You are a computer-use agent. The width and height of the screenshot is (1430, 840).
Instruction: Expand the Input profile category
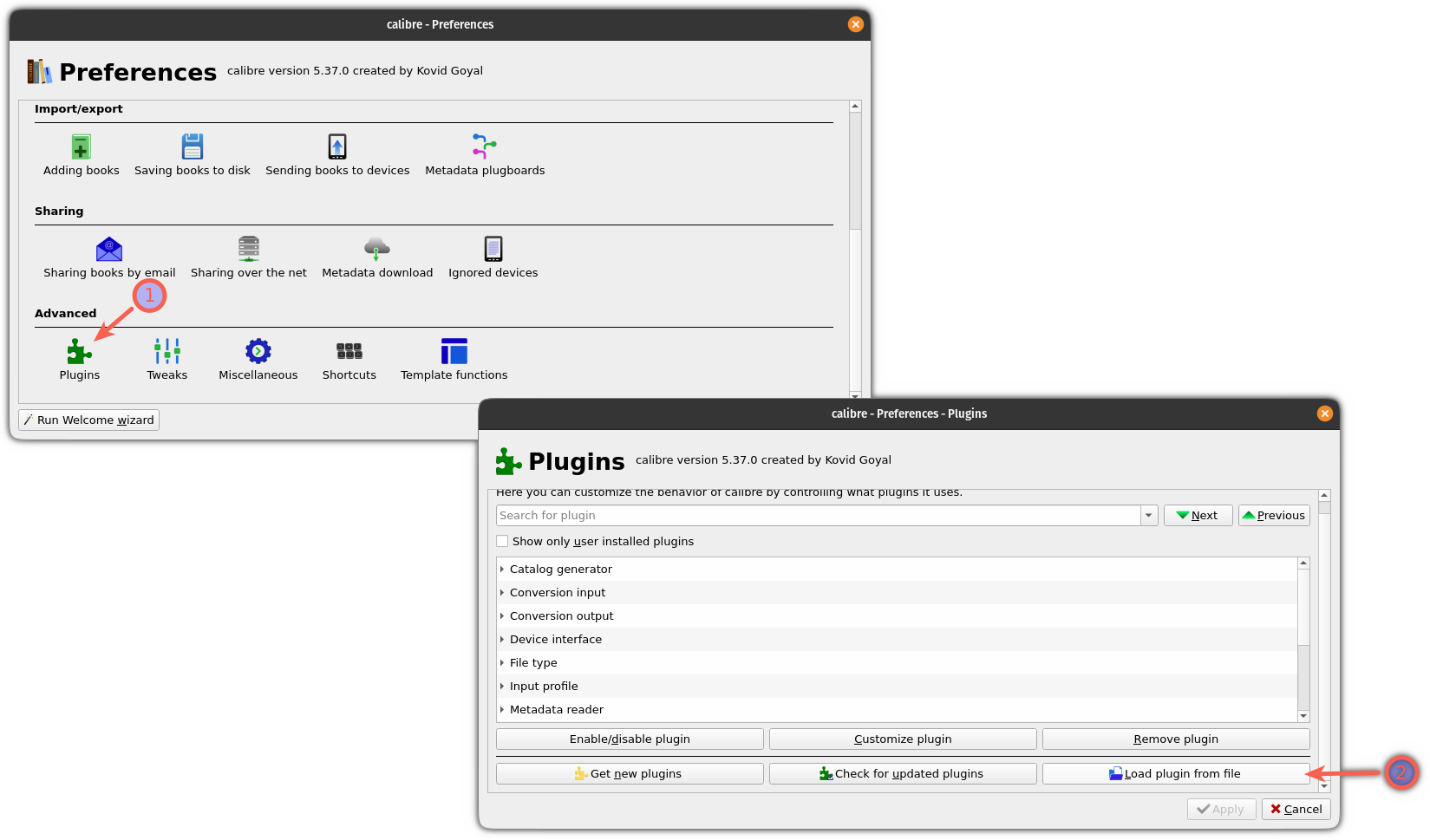502,686
